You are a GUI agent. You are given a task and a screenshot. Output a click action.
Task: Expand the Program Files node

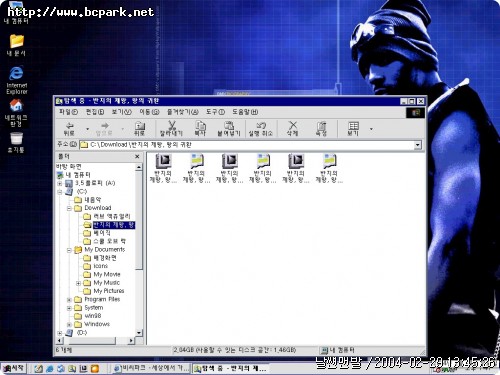tap(69, 300)
